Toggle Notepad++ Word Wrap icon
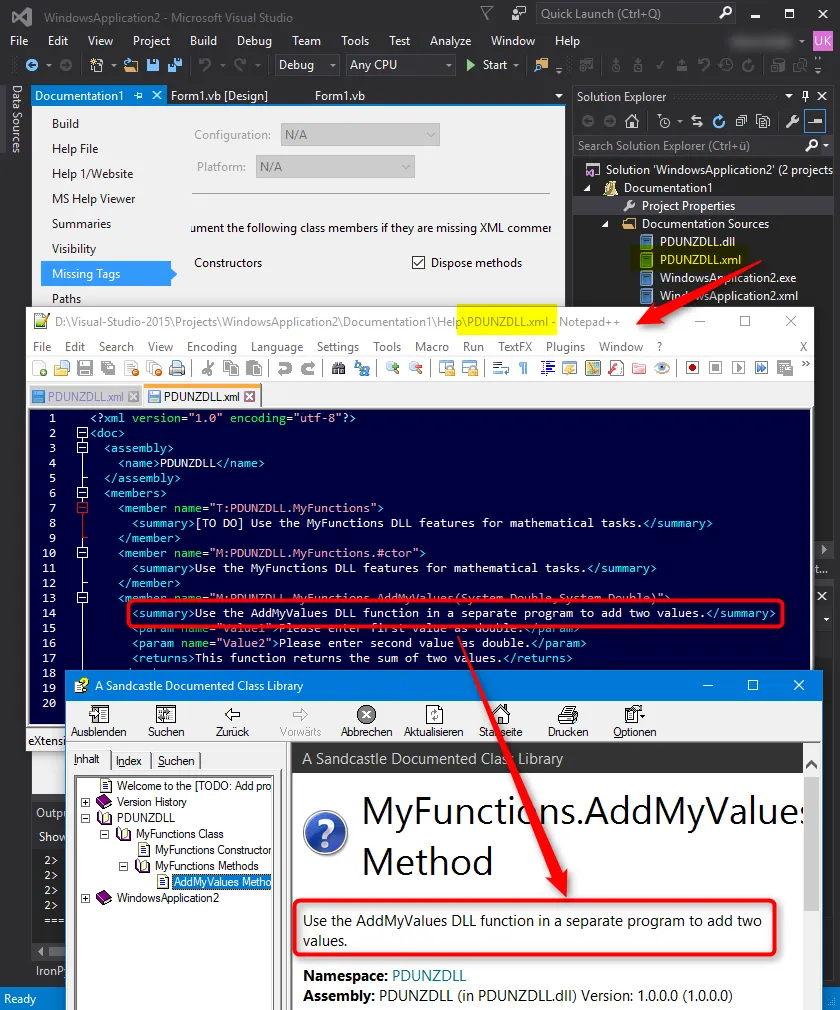The height and width of the screenshot is (1010, 840). (501, 368)
